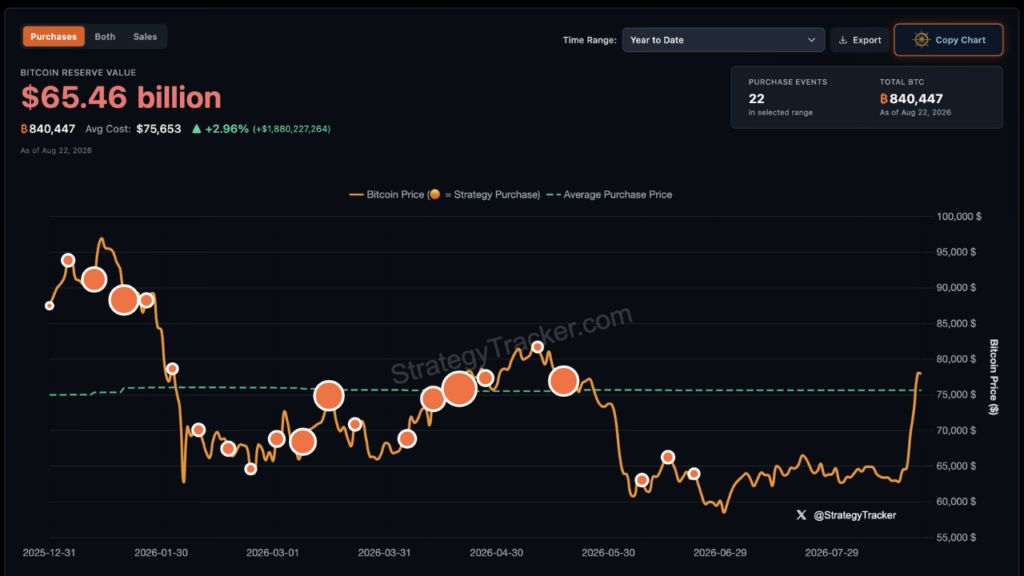
Task: Click the purchase marker at the May price peak
Action: click(x=537, y=347)
